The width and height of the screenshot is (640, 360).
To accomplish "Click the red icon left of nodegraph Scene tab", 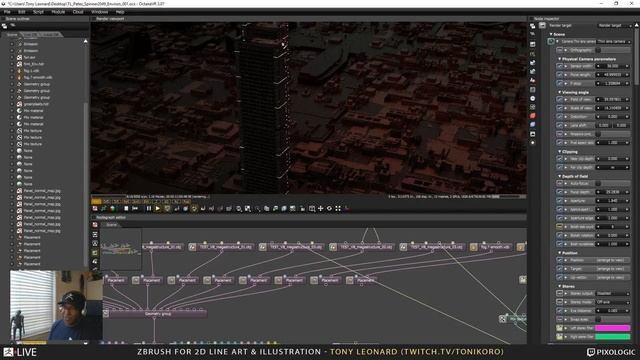I will pyautogui.click(x=95, y=225).
